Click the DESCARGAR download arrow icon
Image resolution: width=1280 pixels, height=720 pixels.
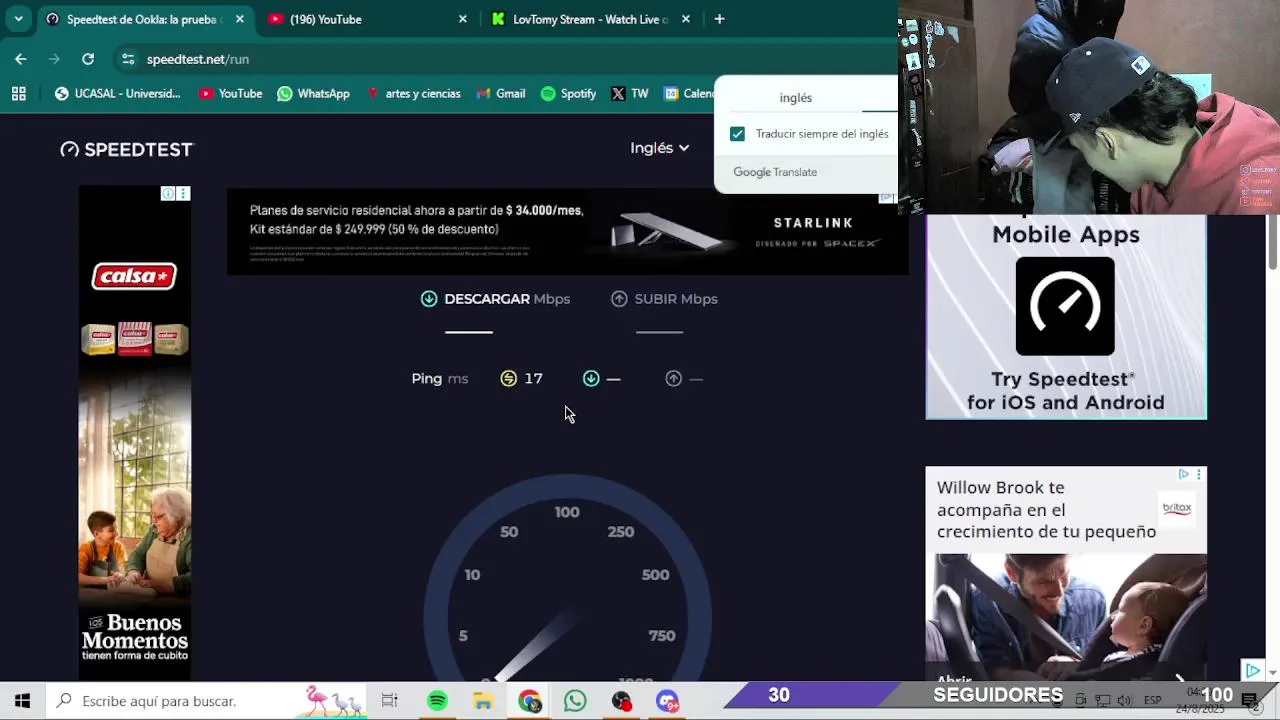coord(429,299)
